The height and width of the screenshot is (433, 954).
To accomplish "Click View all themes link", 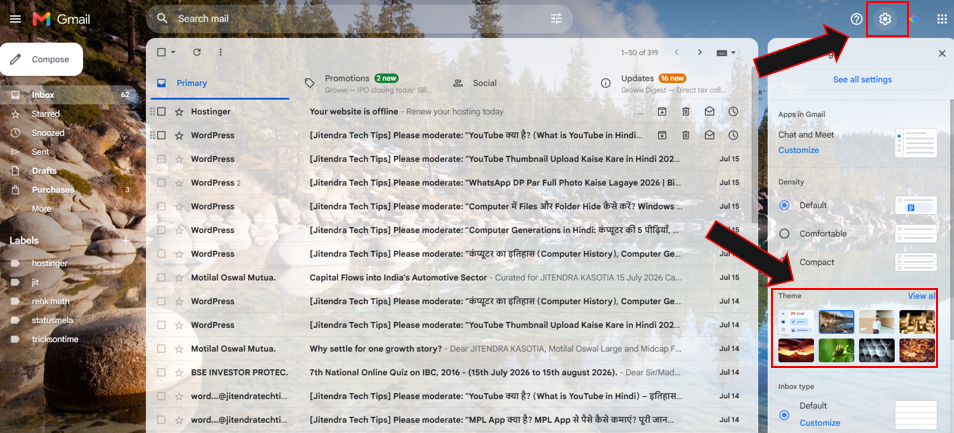I will pyautogui.click(x=921, y=296).
